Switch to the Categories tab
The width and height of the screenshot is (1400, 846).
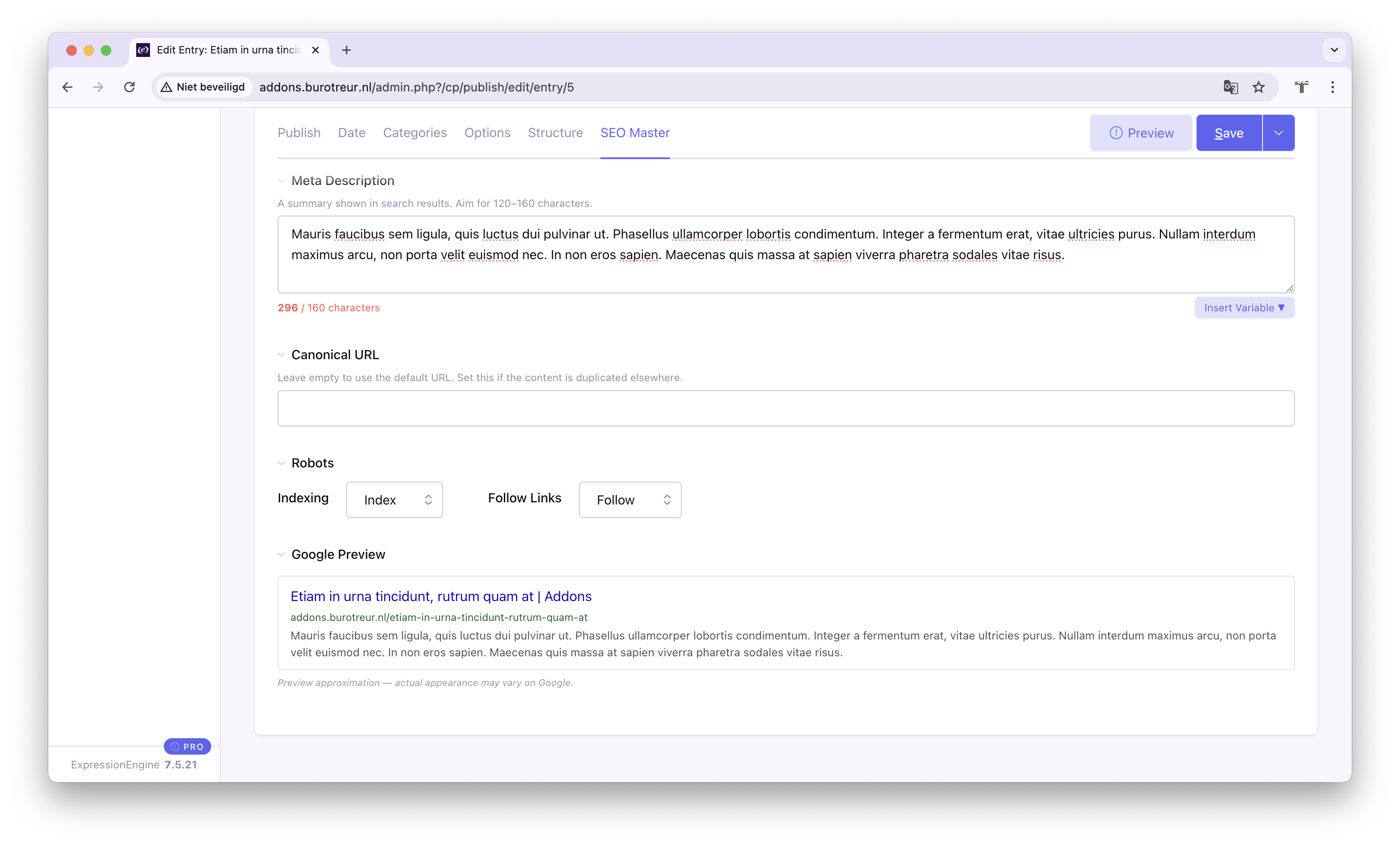415,132
